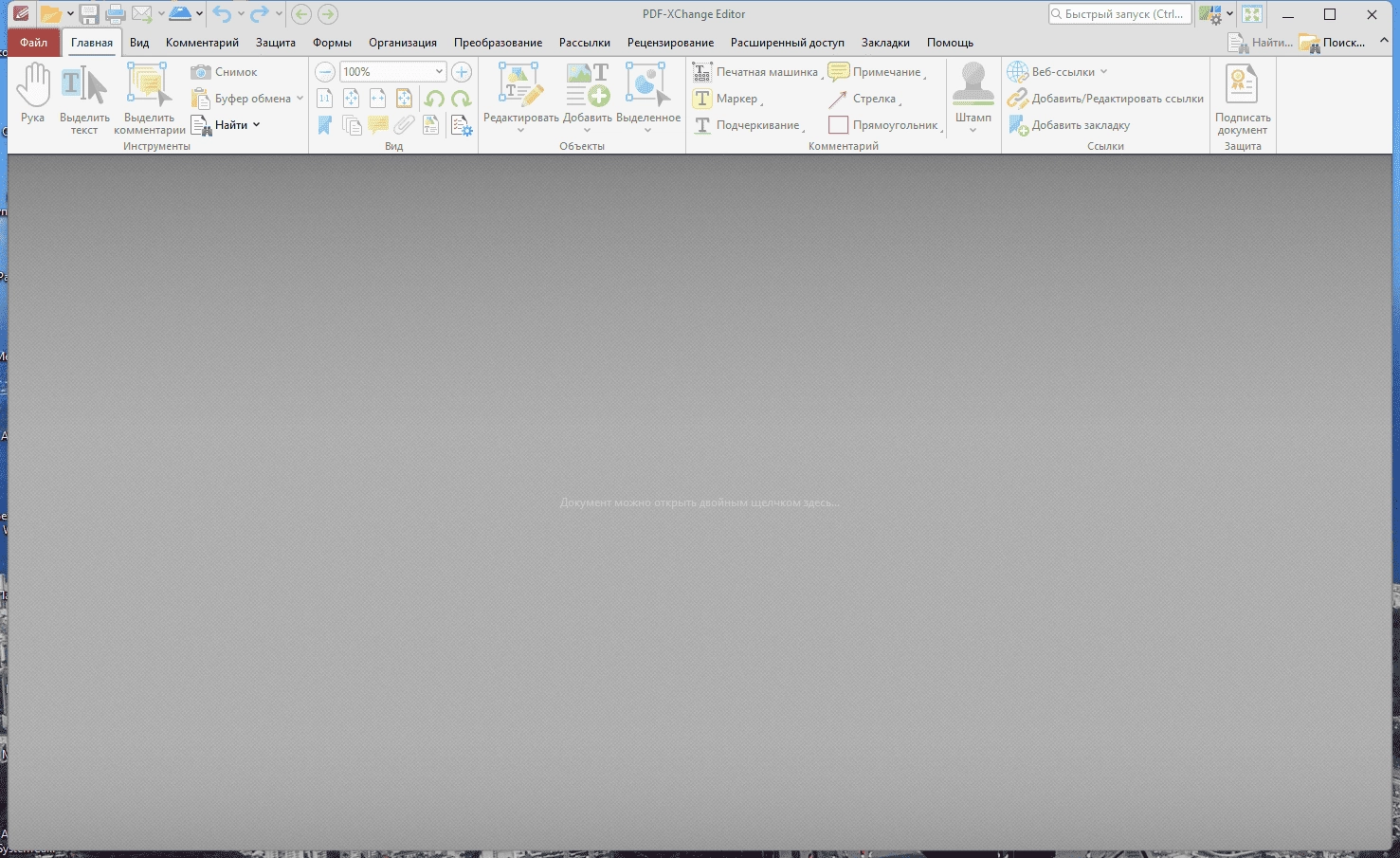Image resolution: width=1400 pixels, height=858 pixels.
Task: Open the Рассылки tab
Action: pos(585,43)
